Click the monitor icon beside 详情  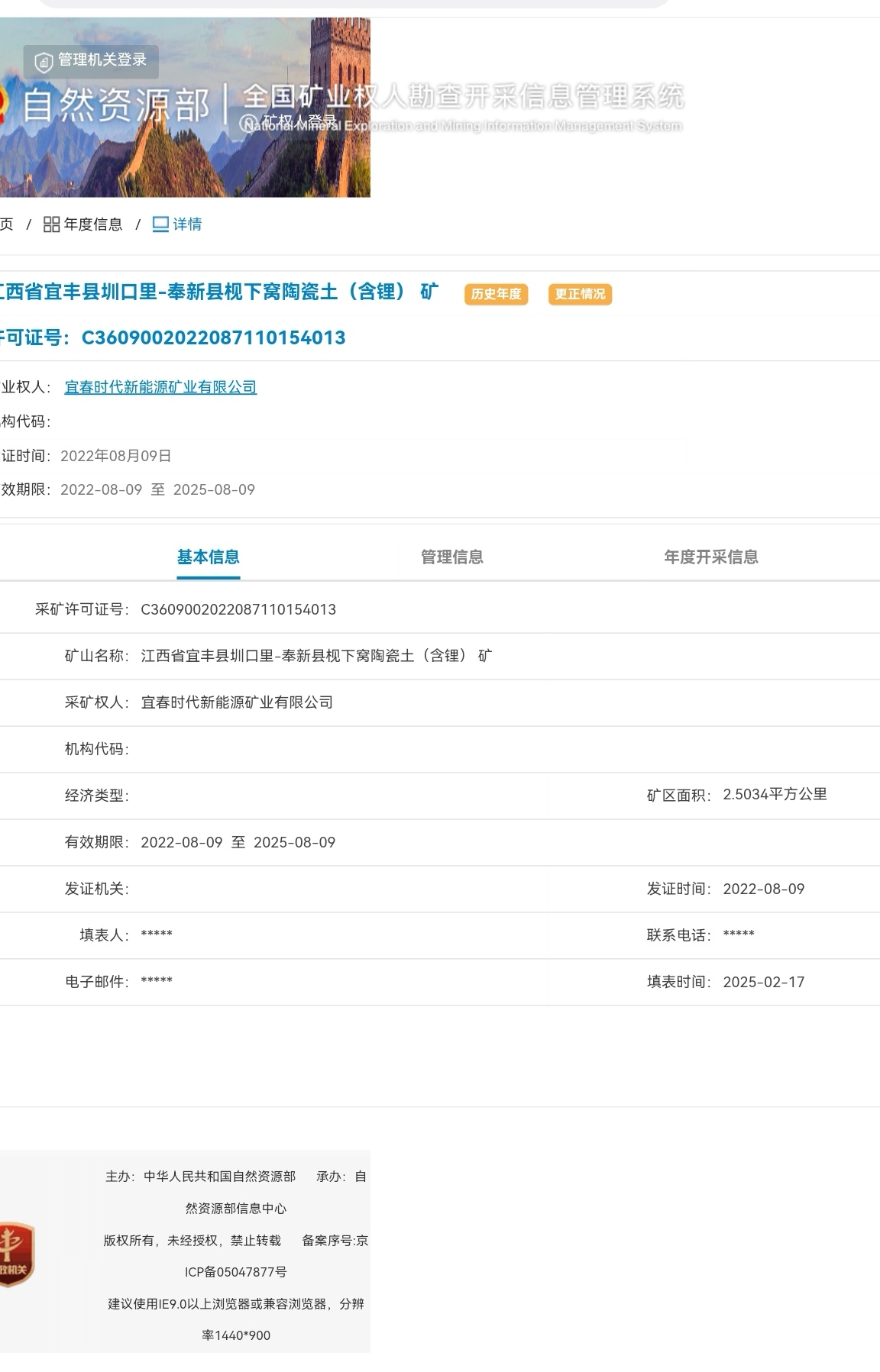pos(160,224)
